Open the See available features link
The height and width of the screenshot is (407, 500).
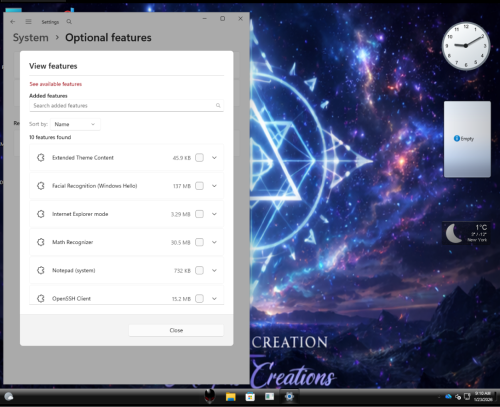56,84
